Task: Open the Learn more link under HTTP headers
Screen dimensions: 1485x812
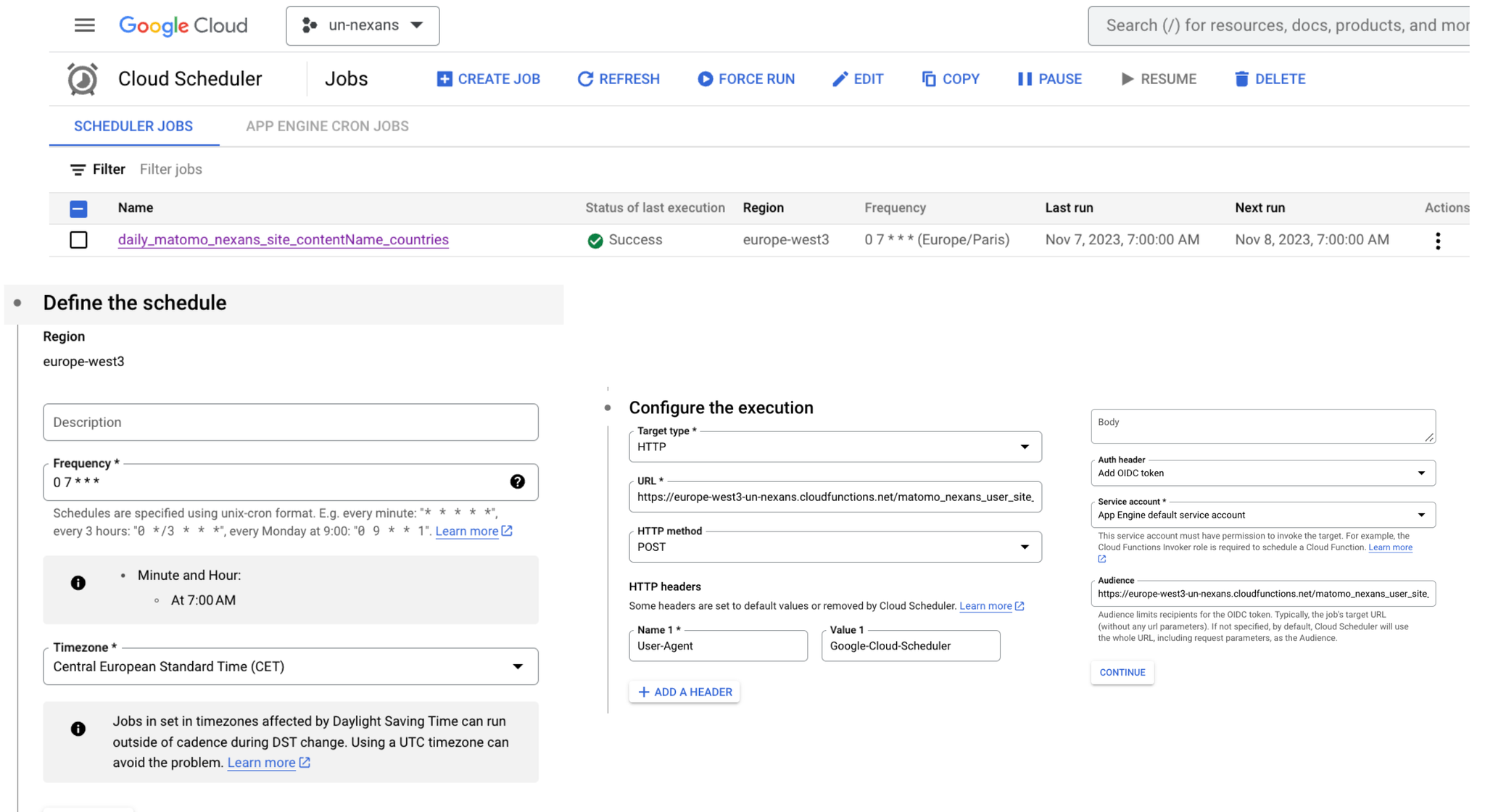Action: tap(985, 606)
